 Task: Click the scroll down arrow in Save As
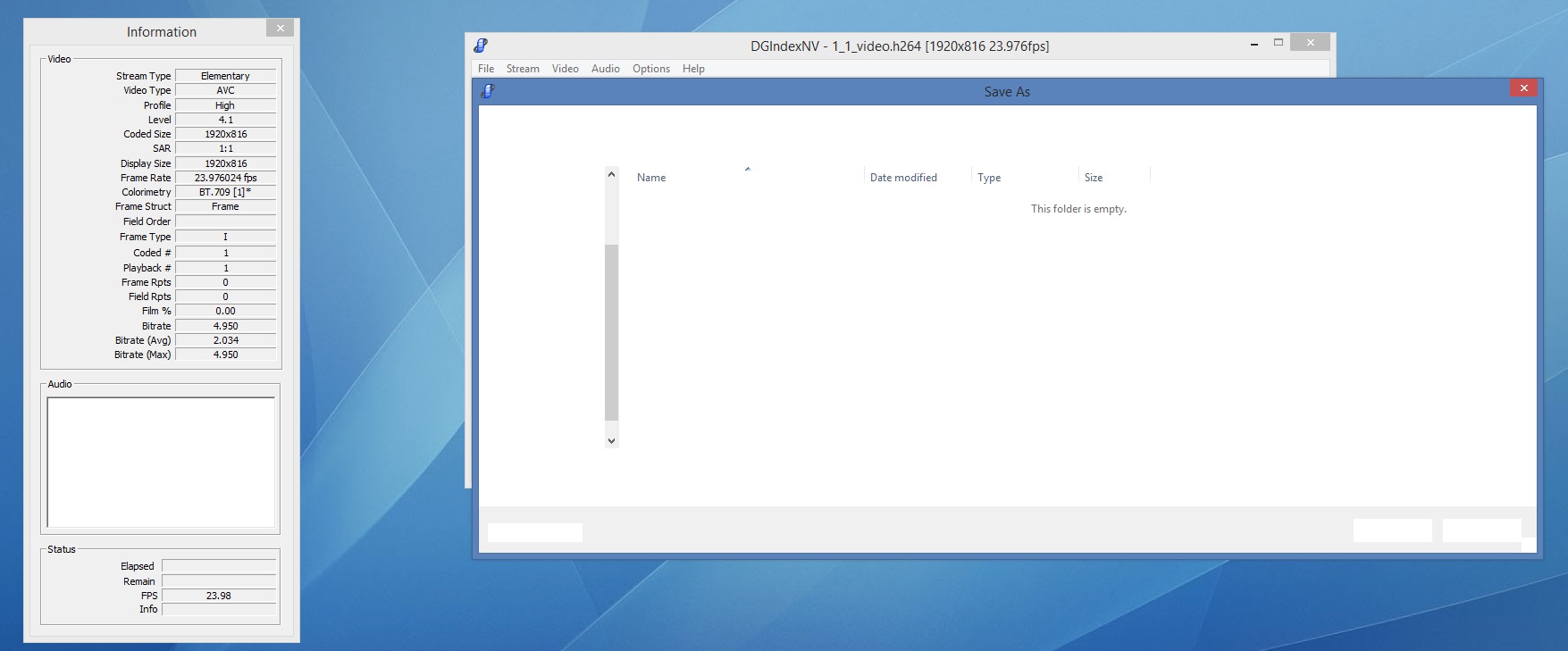pos(611,440)
